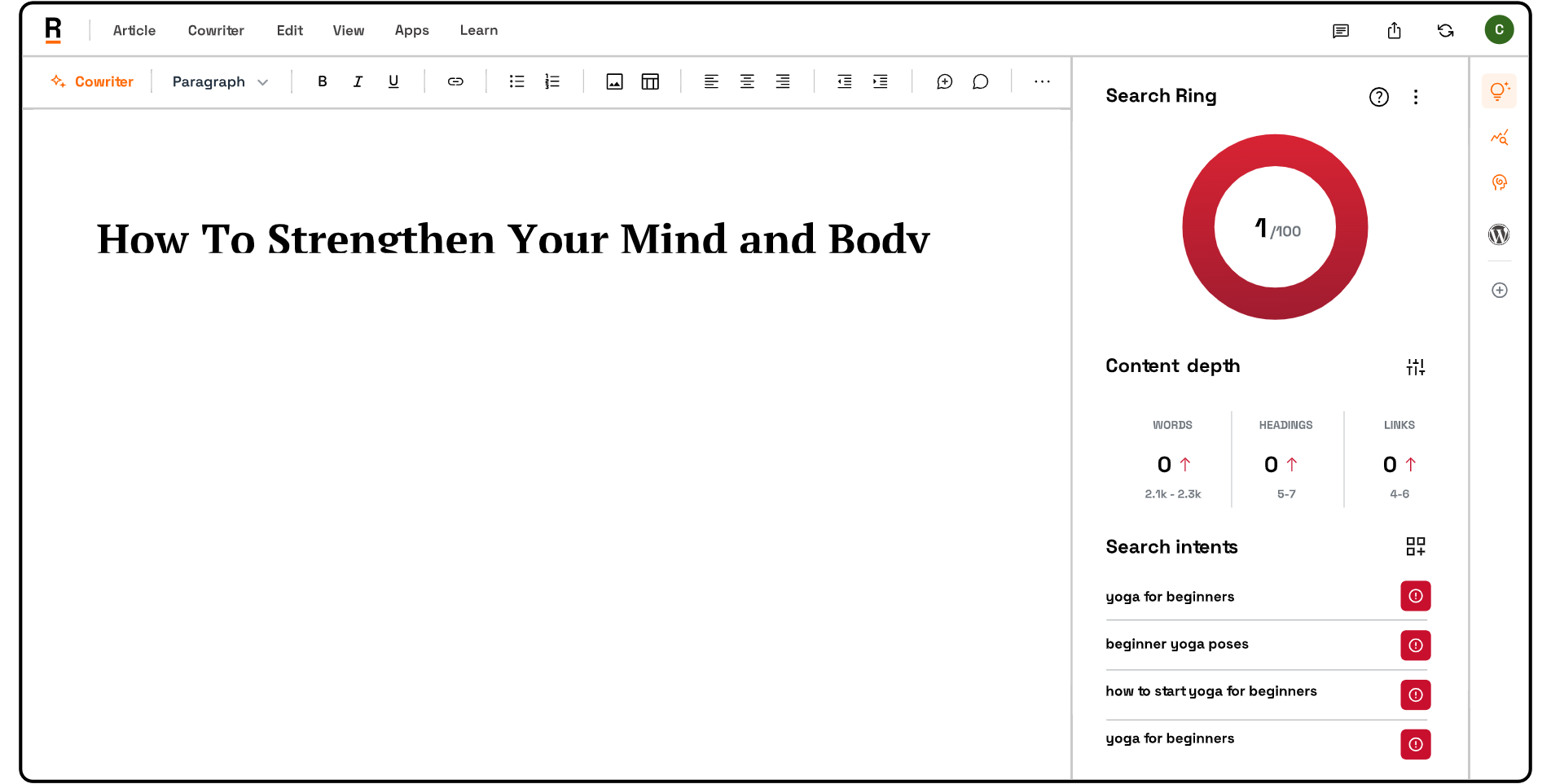Viewport: 1551px width, 784px height.
Task: Click the 4-6 links target
Action: tap(1399, 494)
